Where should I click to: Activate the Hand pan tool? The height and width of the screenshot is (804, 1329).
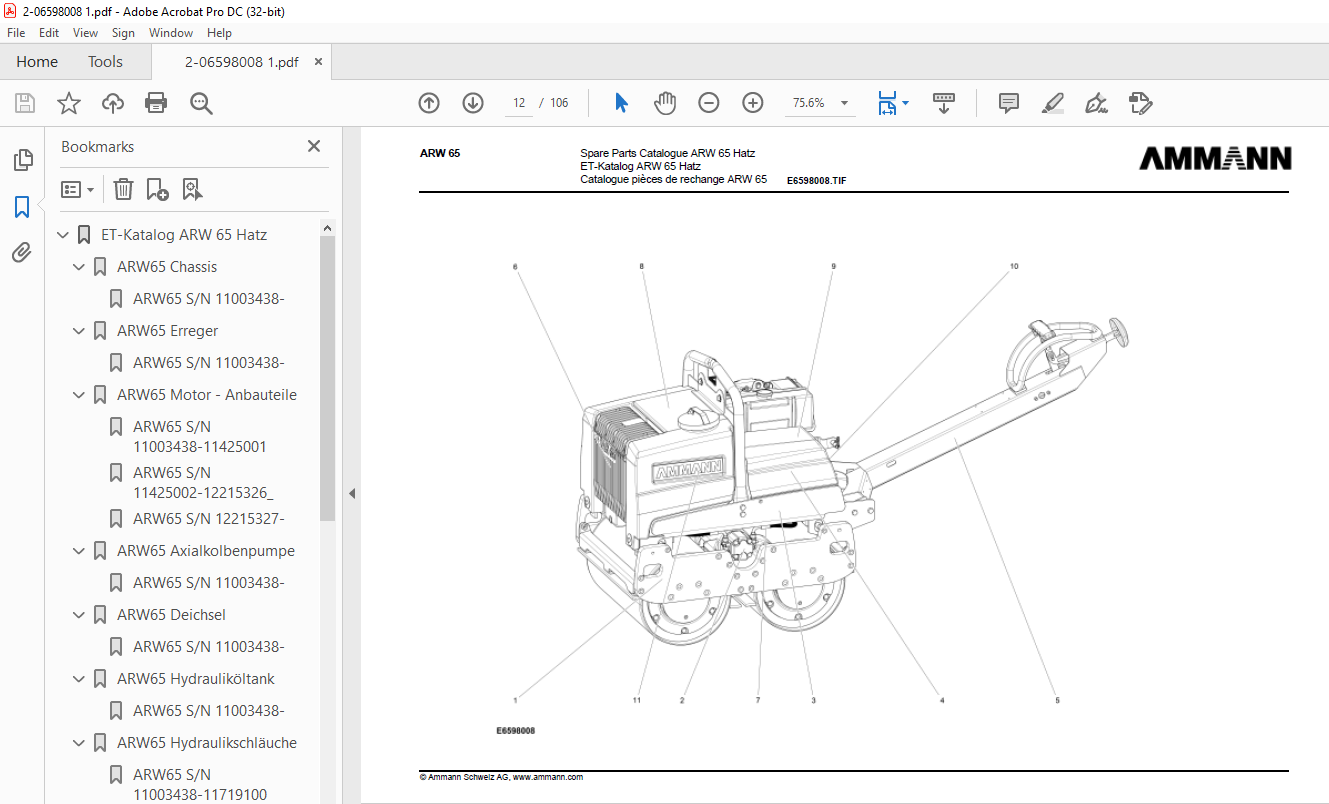(665, 103)
